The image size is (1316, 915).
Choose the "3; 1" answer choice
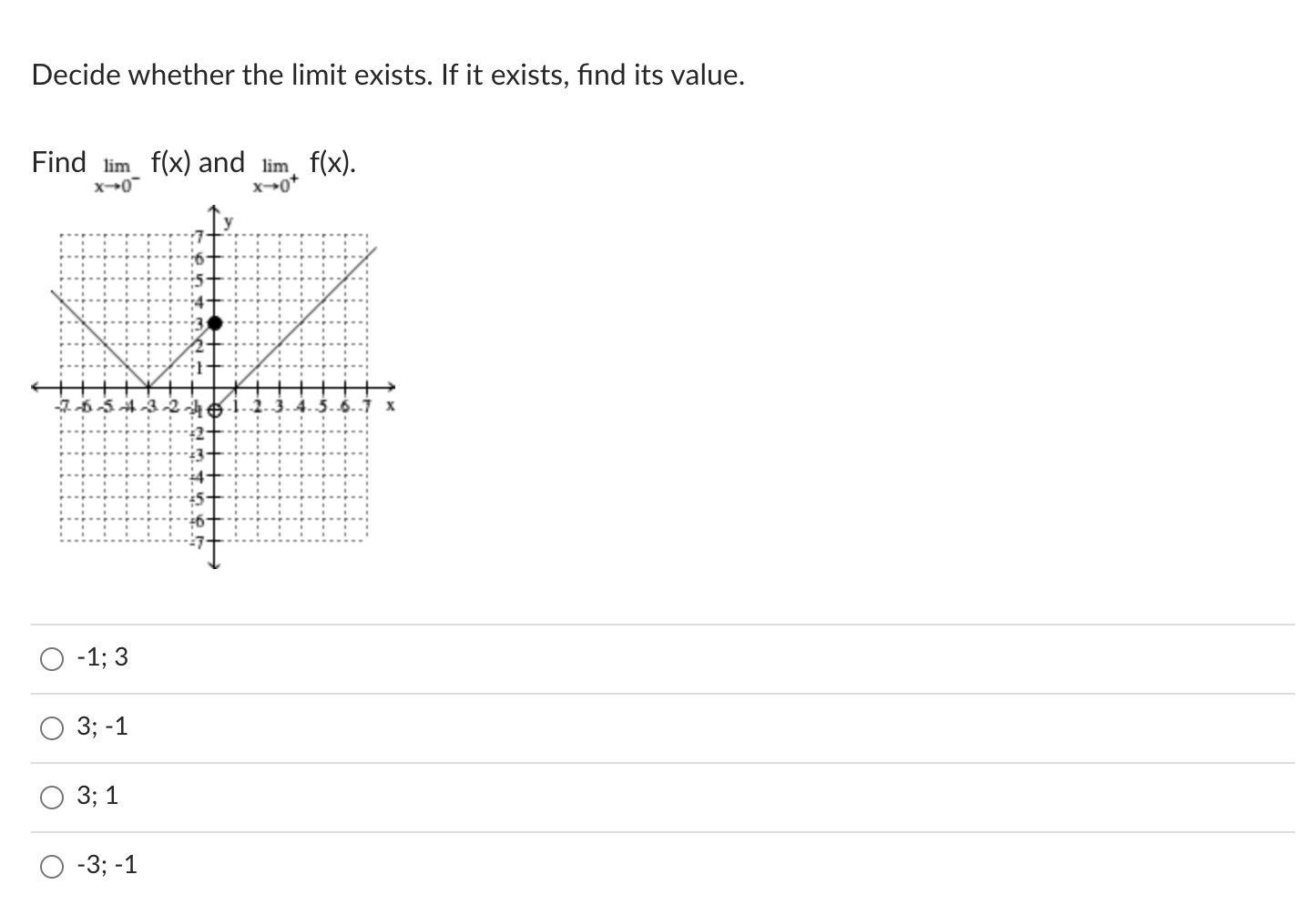coord(52,796)
